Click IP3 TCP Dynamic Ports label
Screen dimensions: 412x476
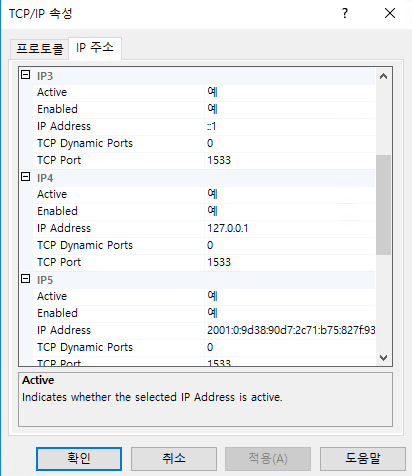click(85, 143)
